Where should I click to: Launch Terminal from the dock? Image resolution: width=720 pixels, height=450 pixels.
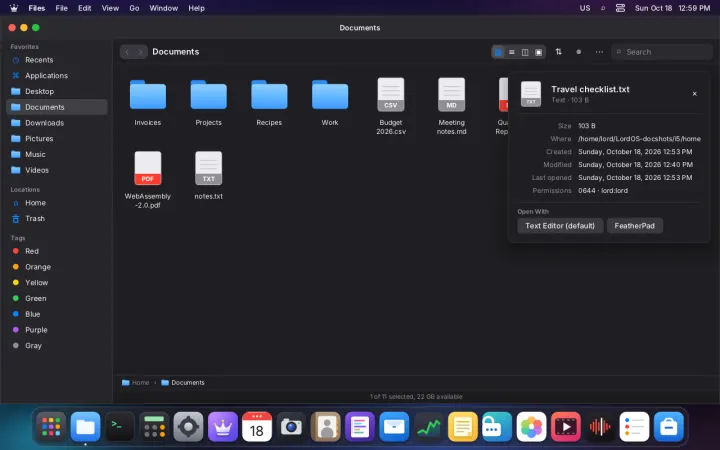[x=120, y=427]
